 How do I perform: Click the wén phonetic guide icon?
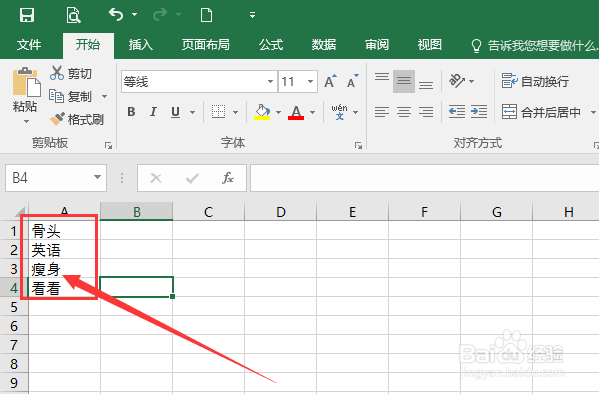[339, 112]
